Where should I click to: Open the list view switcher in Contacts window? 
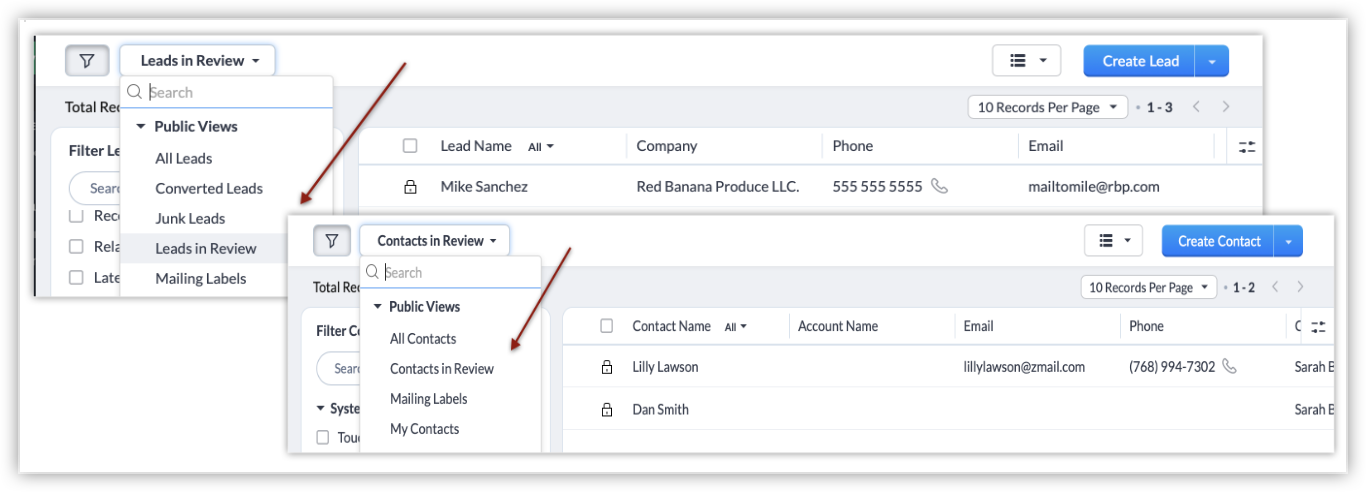pyautogui.click(x=1113, y=241)
